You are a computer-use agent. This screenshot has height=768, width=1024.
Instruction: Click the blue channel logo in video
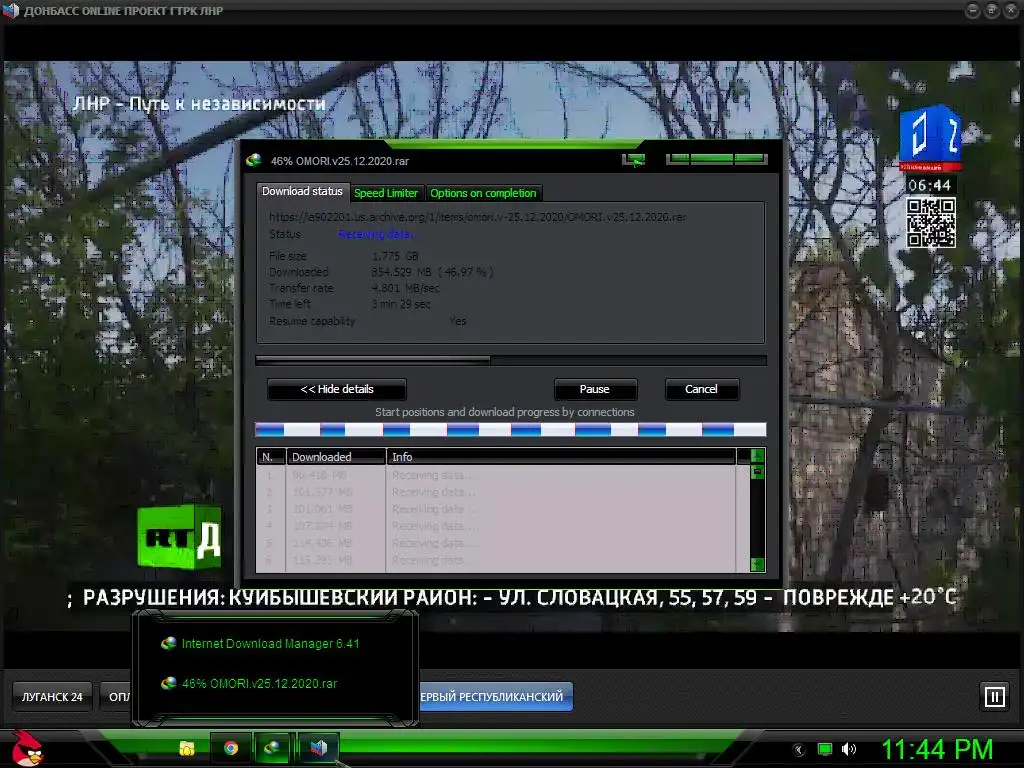coord(930,137)
